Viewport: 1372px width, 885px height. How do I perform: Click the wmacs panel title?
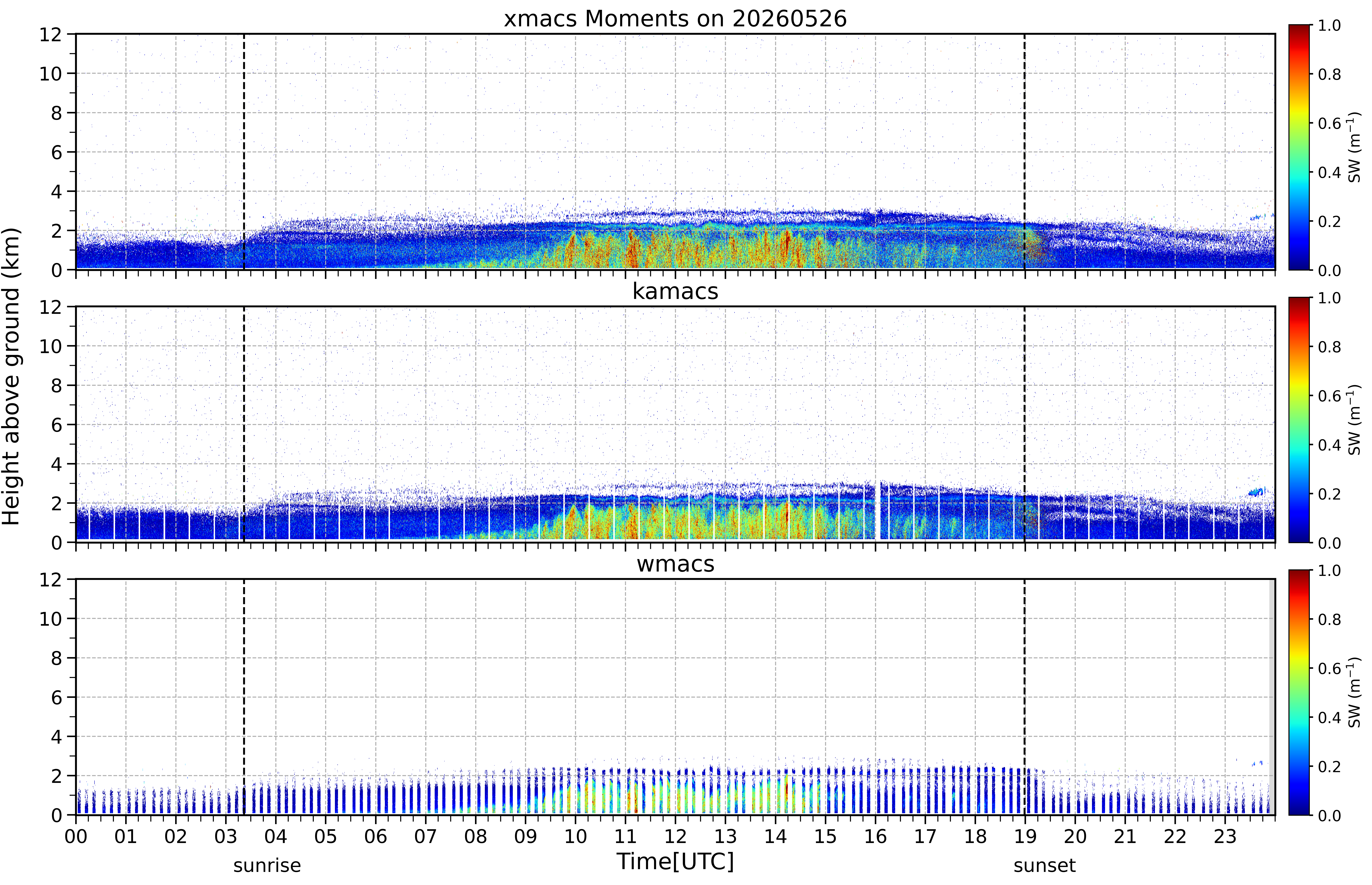(x=675, y=564)
